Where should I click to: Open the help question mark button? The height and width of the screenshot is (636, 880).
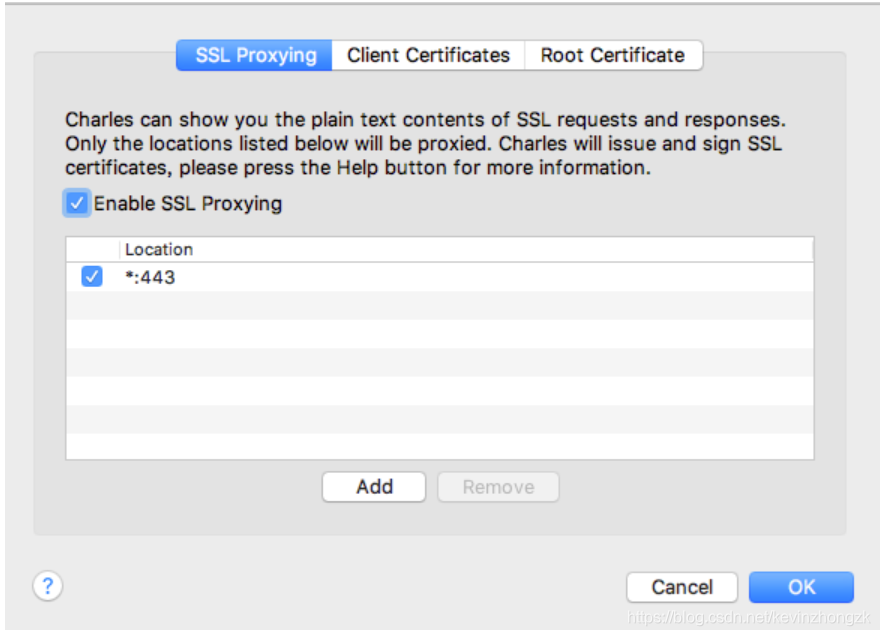pos(48,586)
